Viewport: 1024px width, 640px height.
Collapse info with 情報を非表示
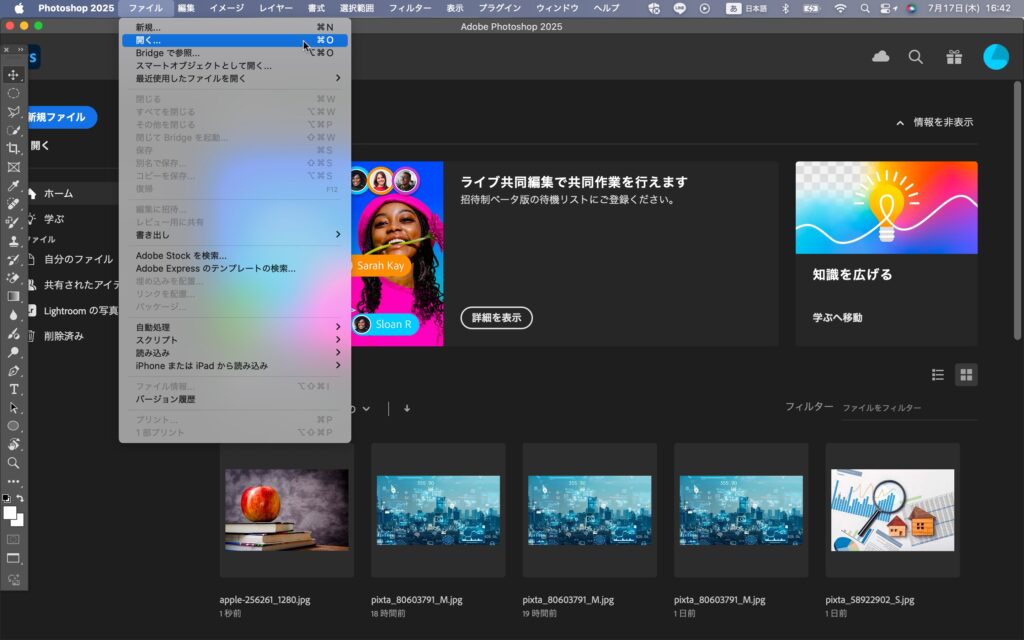(935, 122)
